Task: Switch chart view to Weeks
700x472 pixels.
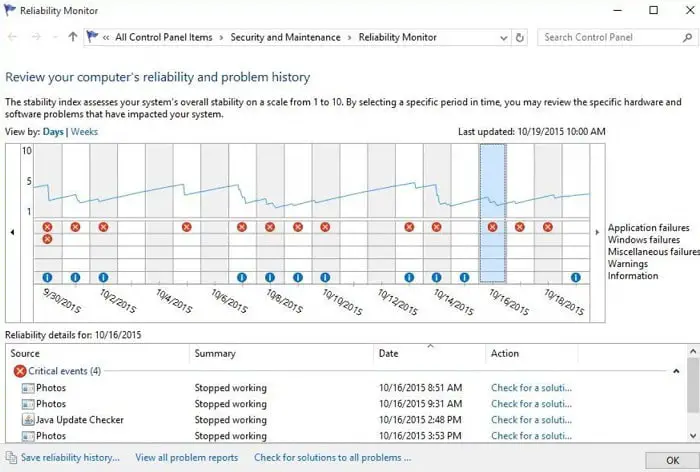Action: tap(84, 132)
